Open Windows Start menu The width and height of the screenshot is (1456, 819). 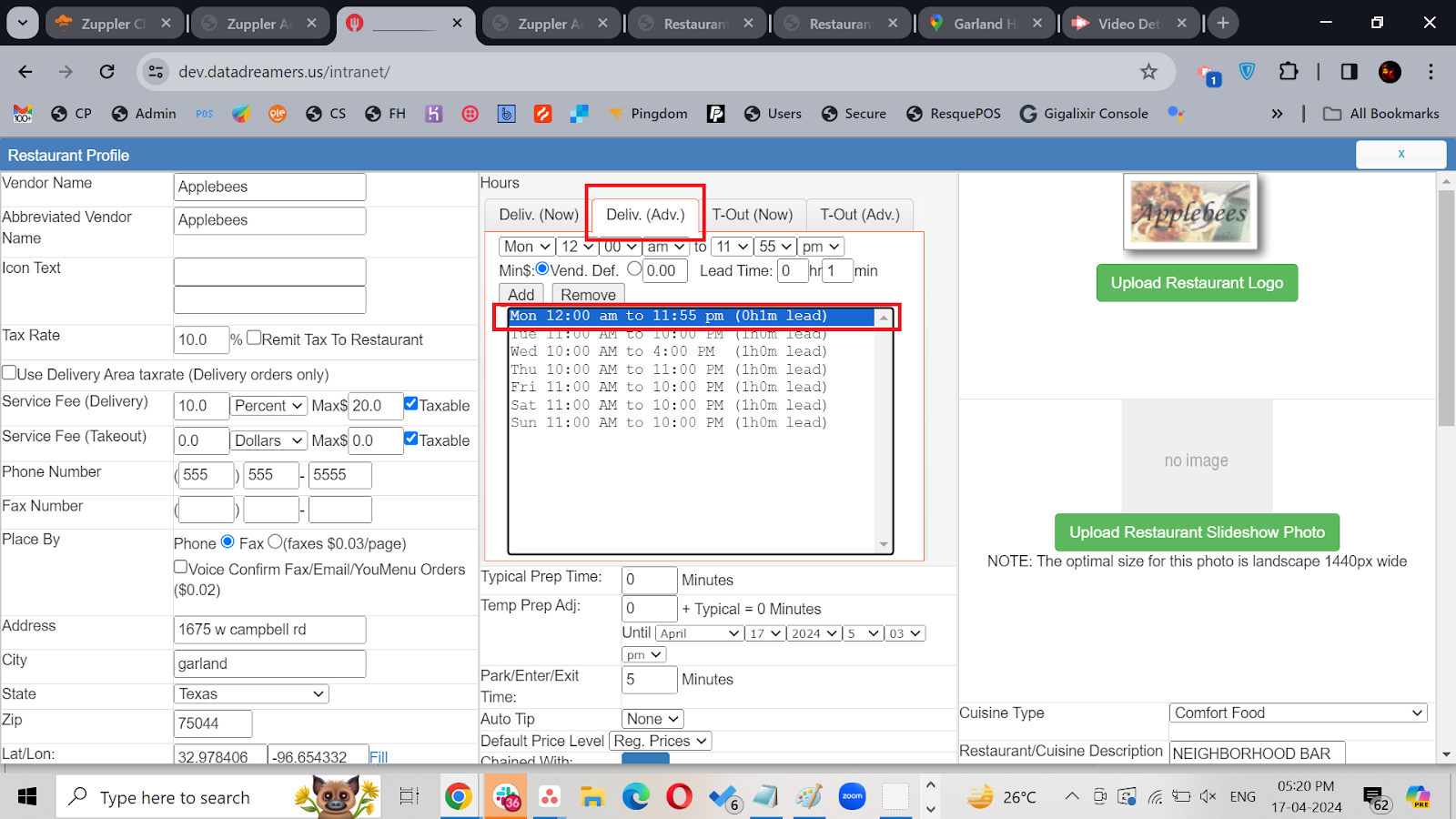pyautogui.click(x=27, y=797)
